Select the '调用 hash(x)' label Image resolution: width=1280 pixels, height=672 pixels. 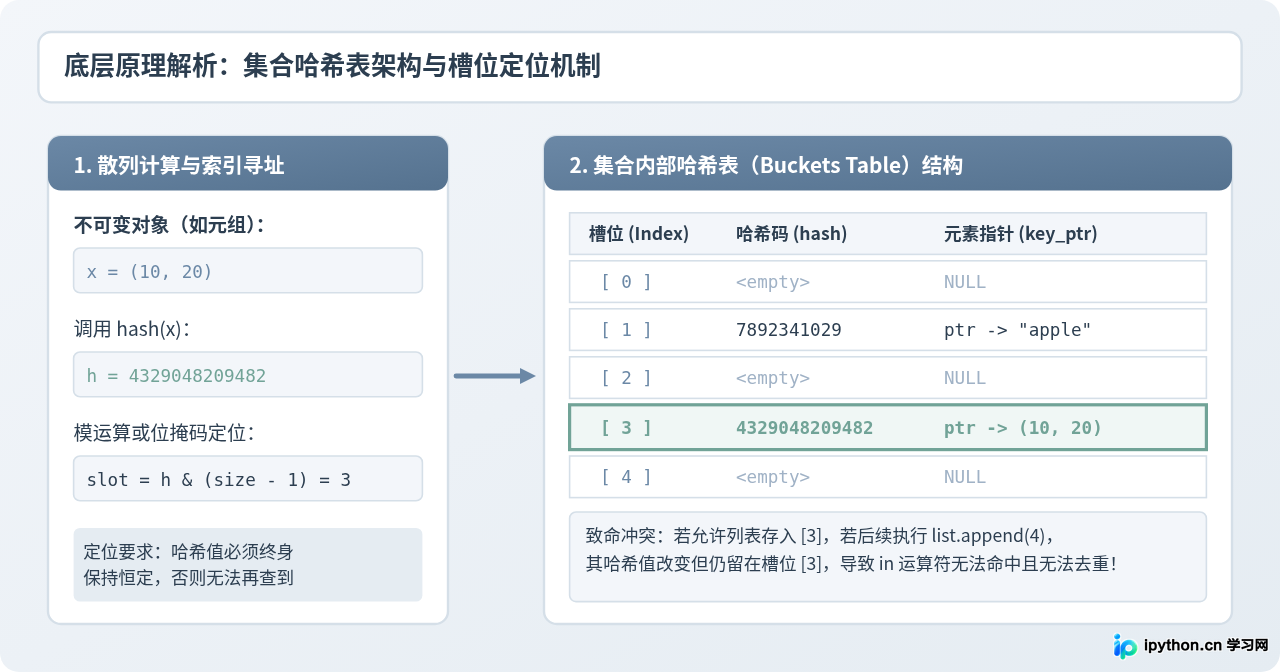(x=132, y=329)
